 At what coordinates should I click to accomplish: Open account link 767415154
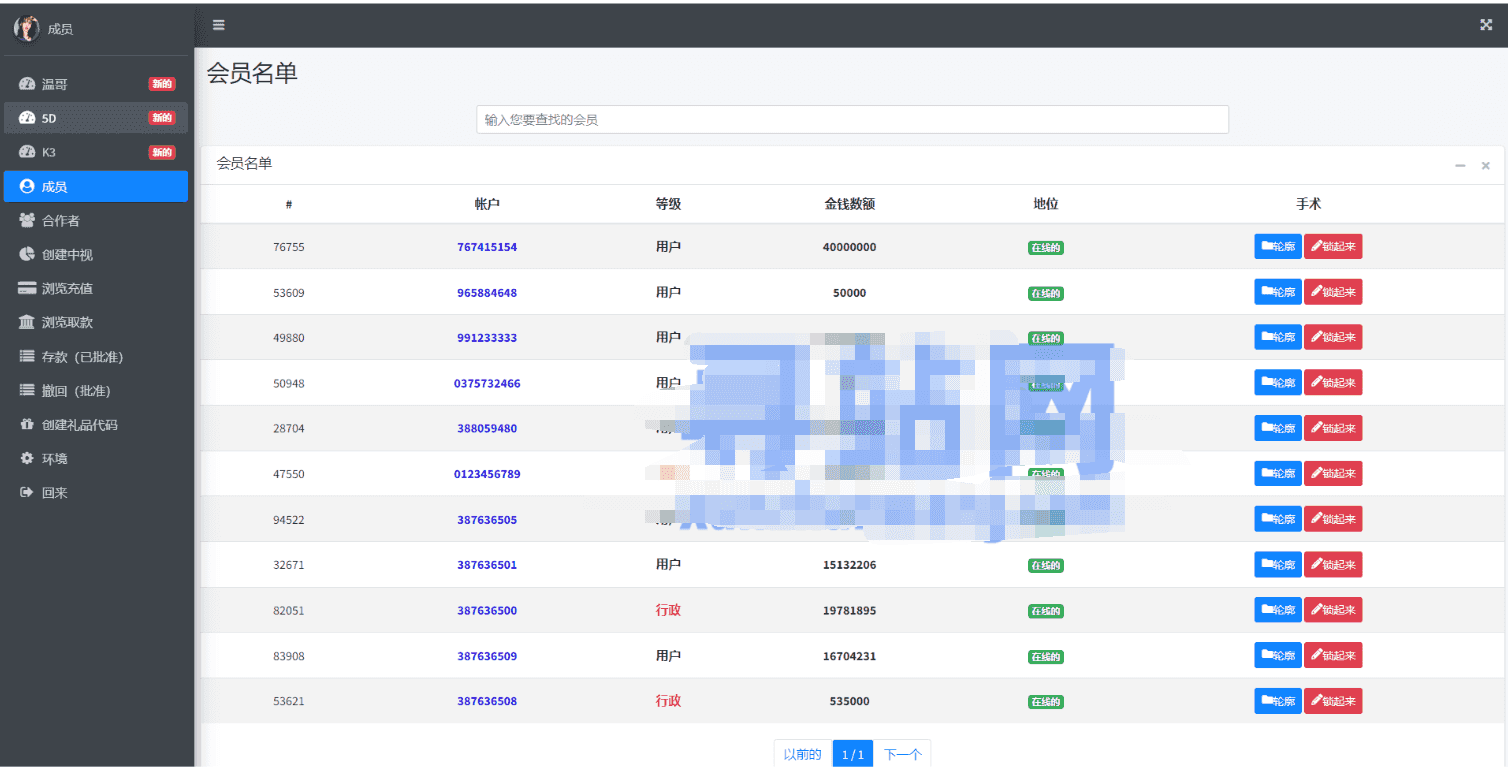(x=487, y=247)
